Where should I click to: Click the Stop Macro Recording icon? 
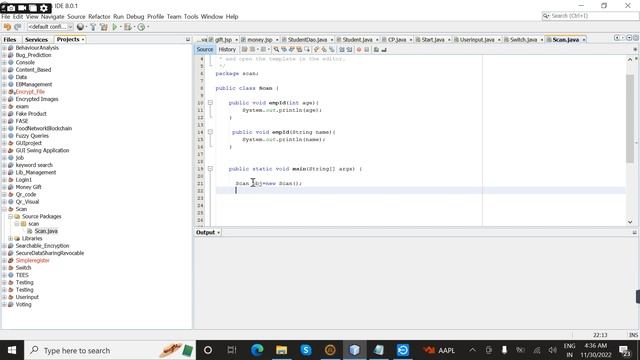coord(367,49)
